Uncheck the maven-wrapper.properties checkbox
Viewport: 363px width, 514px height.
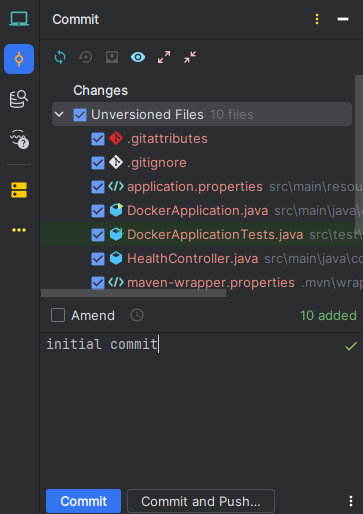click(x=98, y=283)
